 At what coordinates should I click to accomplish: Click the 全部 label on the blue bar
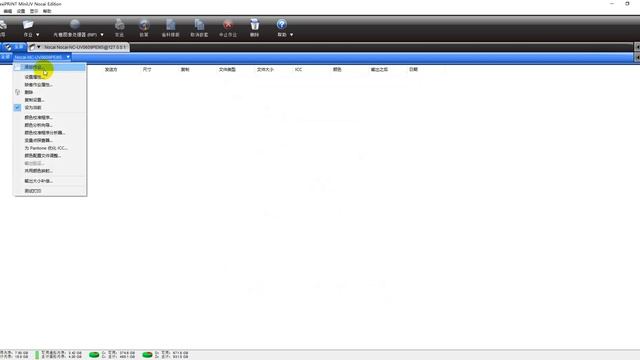tap(5, 57)
